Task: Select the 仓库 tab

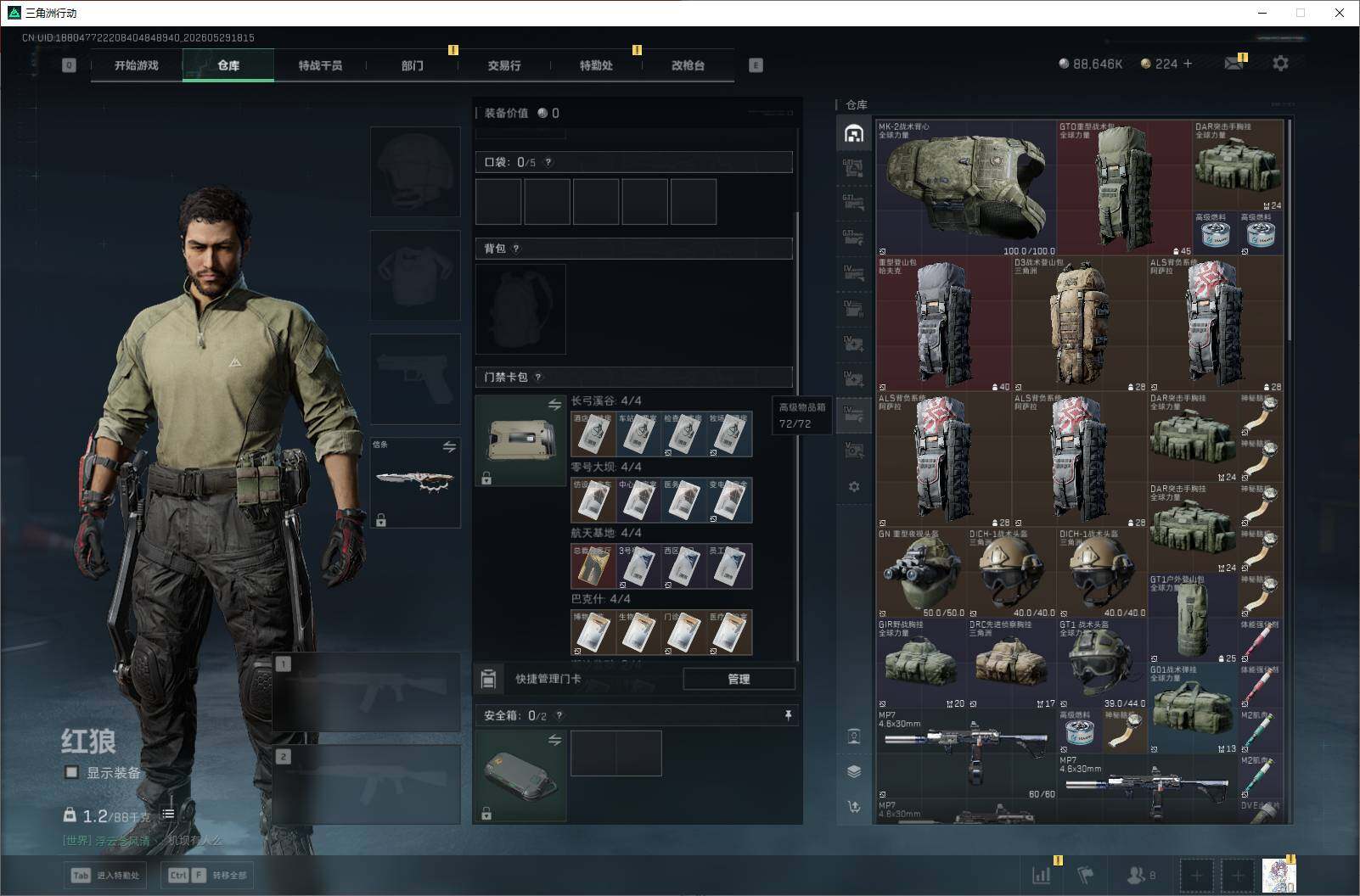Action: [228, 65]
